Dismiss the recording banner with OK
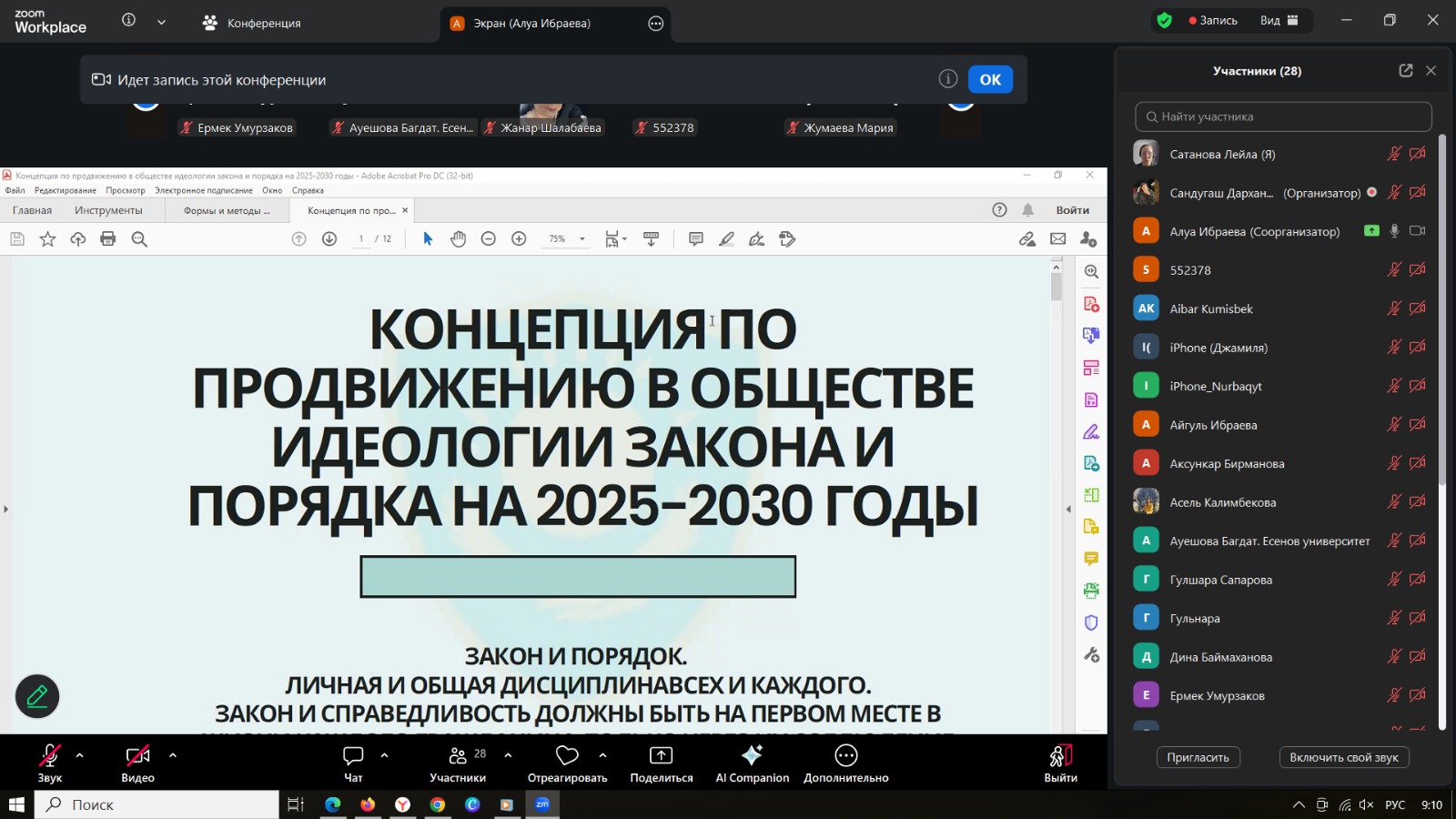The image size is (1456, 819). 990,79
